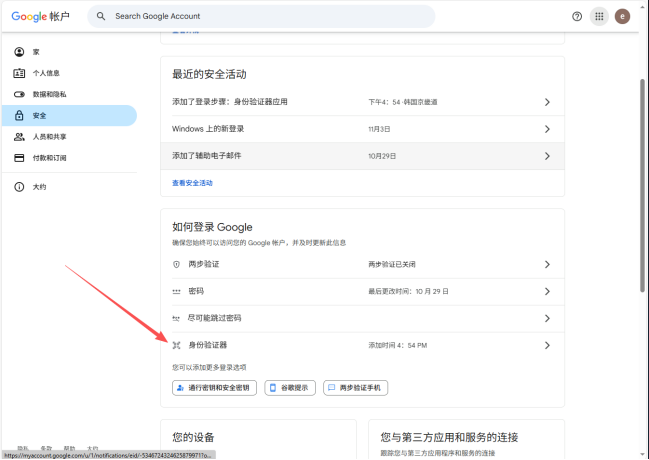Click the 尽可能跳过密码 icon

[x=176, y=318]
